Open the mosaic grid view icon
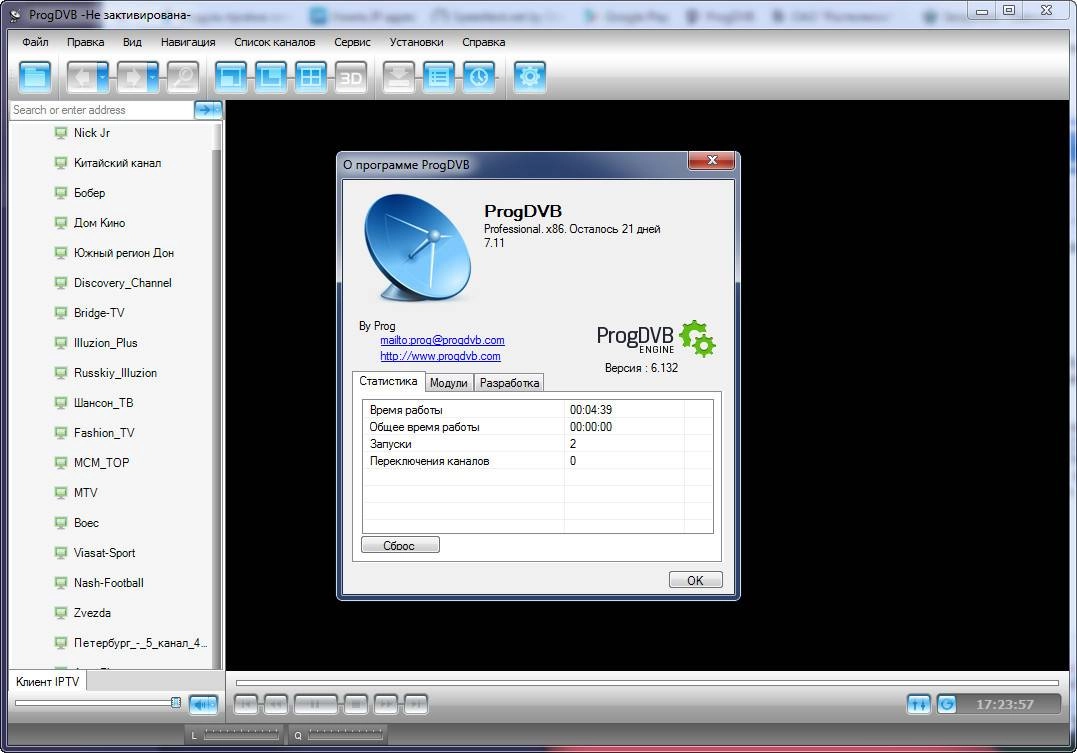The height and width of the screenshot is (753, 1077). [310, 77]
